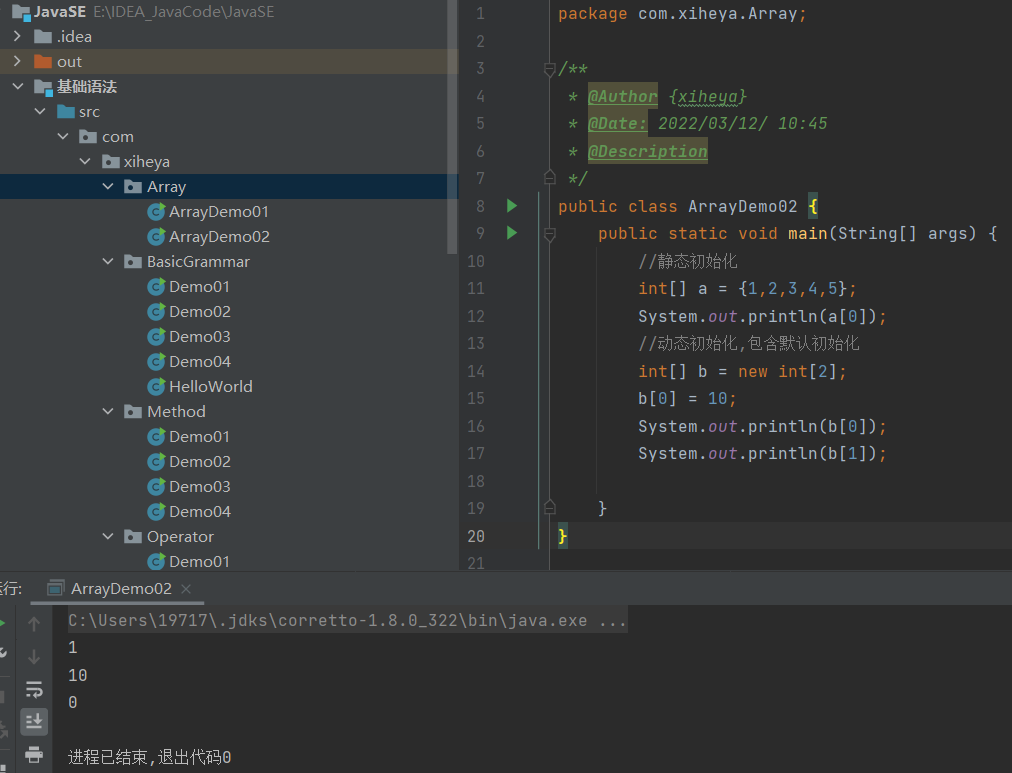Click the run gutter icon beside main method

click(512, 233)
